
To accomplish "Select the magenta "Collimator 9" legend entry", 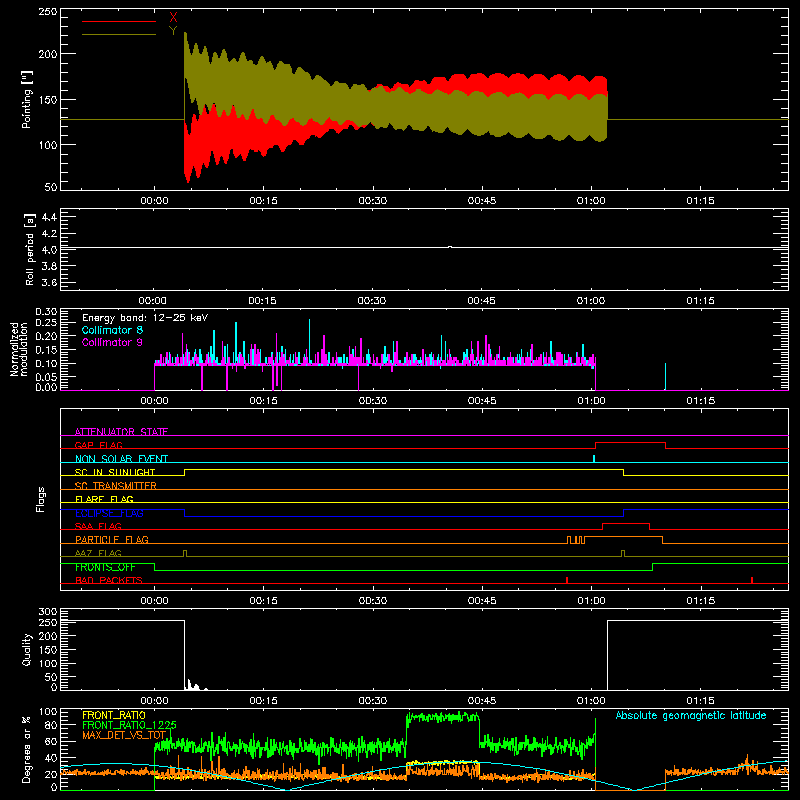I will pyautogui.click(x=112, y=342).
